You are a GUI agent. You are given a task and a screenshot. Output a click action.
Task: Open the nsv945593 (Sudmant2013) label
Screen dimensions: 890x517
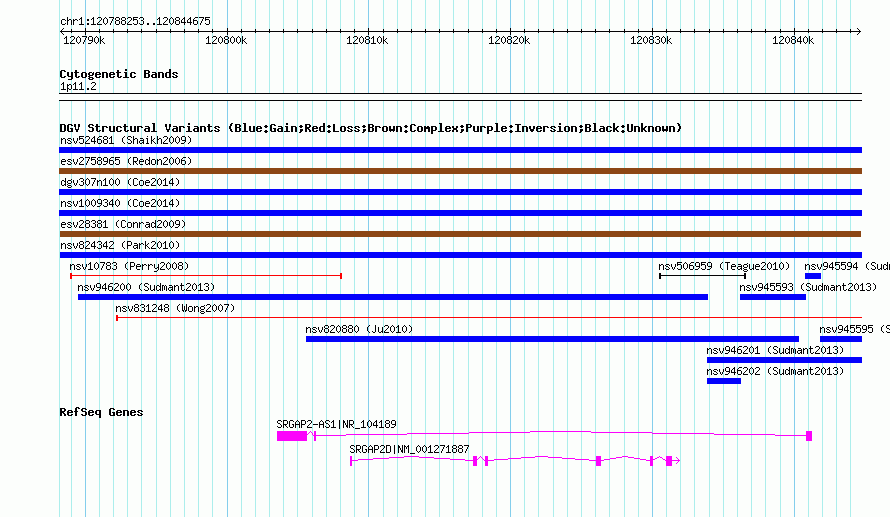[808, 287]
